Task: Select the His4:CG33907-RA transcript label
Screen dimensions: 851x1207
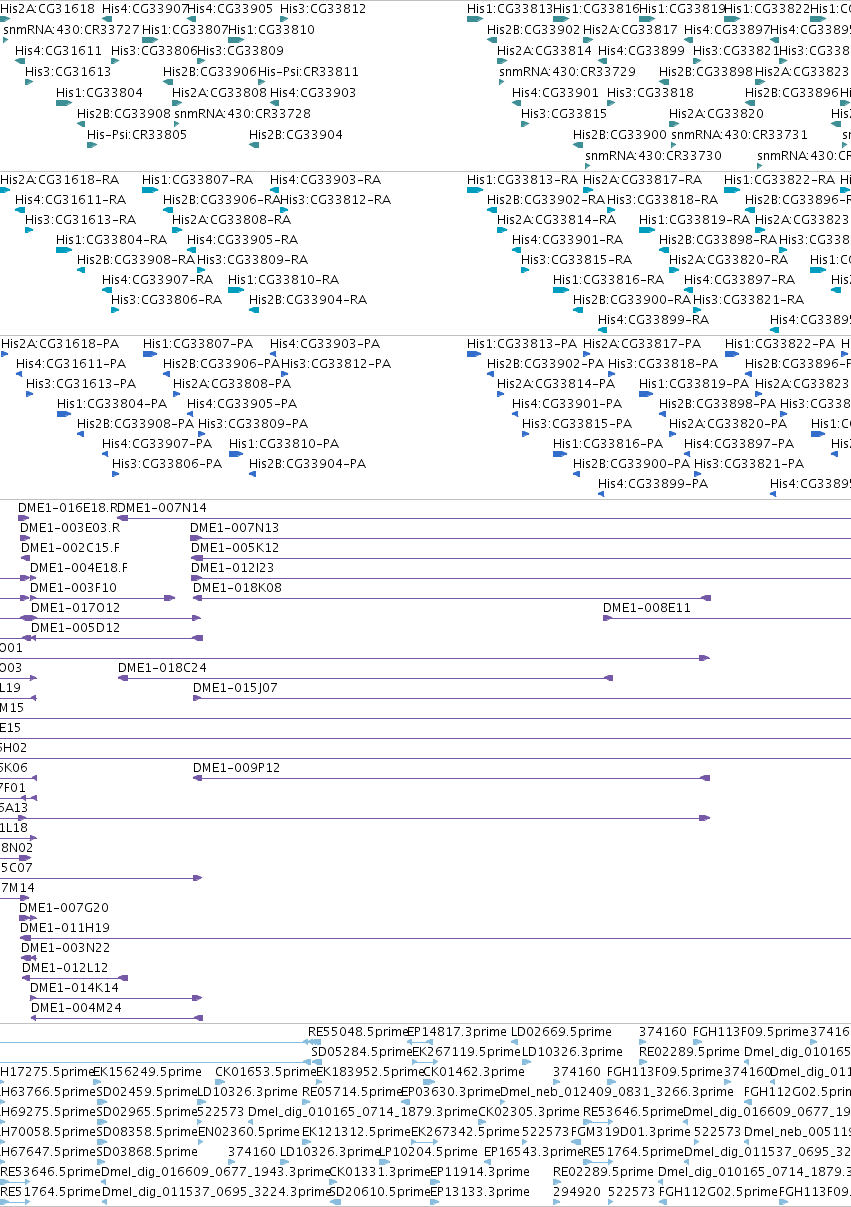Action: [x=157, y=280]
